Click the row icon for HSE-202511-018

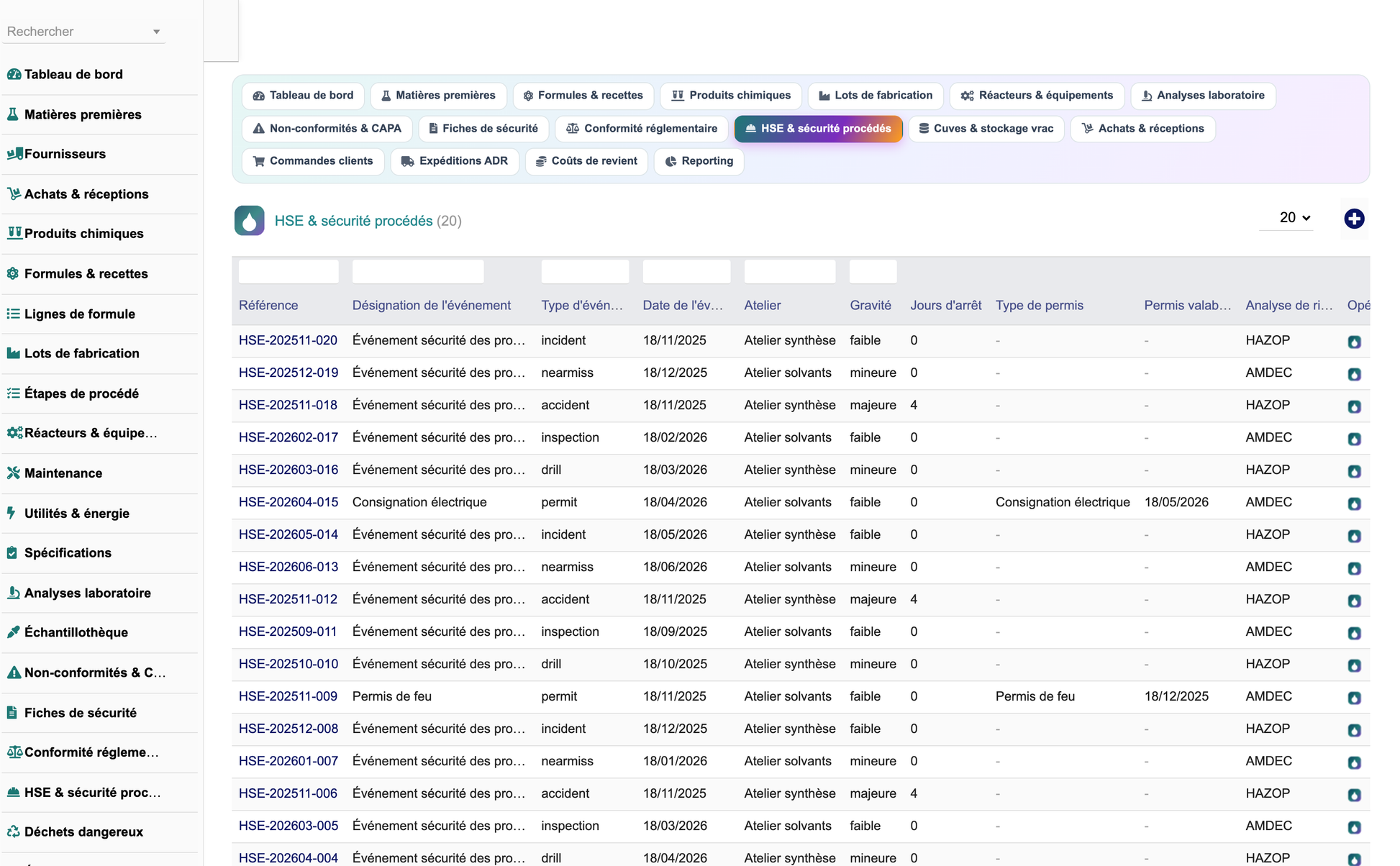[x=1354, y=406]
